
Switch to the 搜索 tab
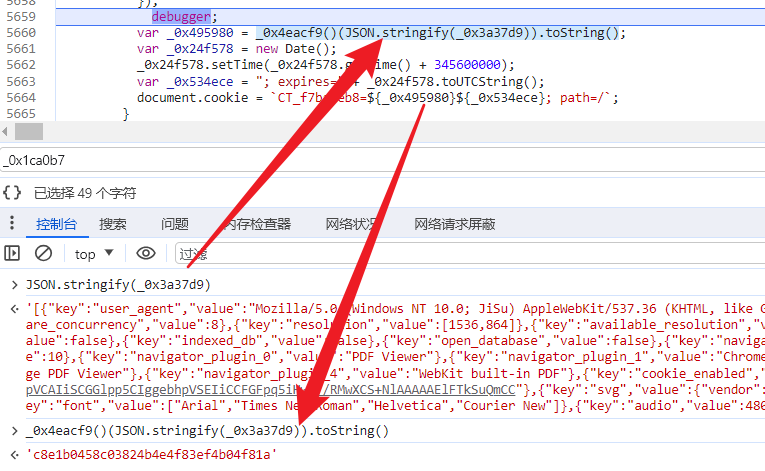point(113,224)
